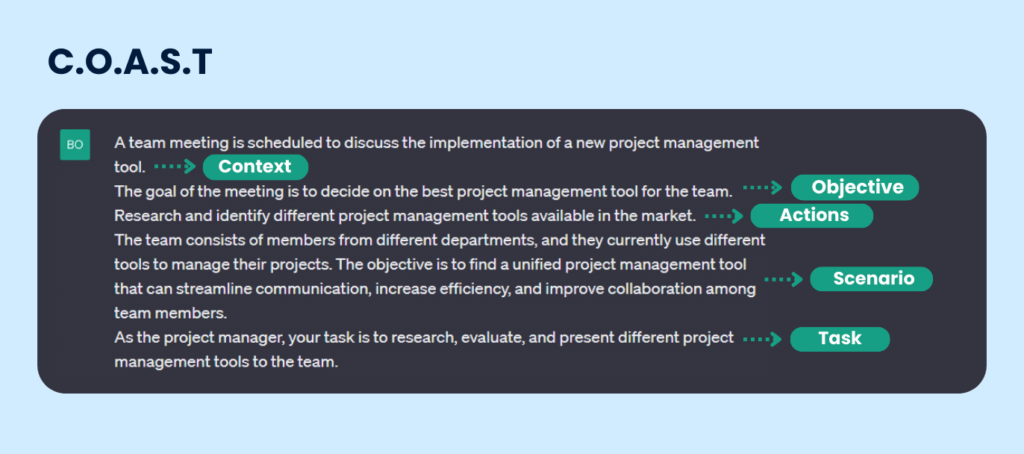1024x454 pixels.
Task: Click the dotted arrow before Task label
Action: pos(763,339)
